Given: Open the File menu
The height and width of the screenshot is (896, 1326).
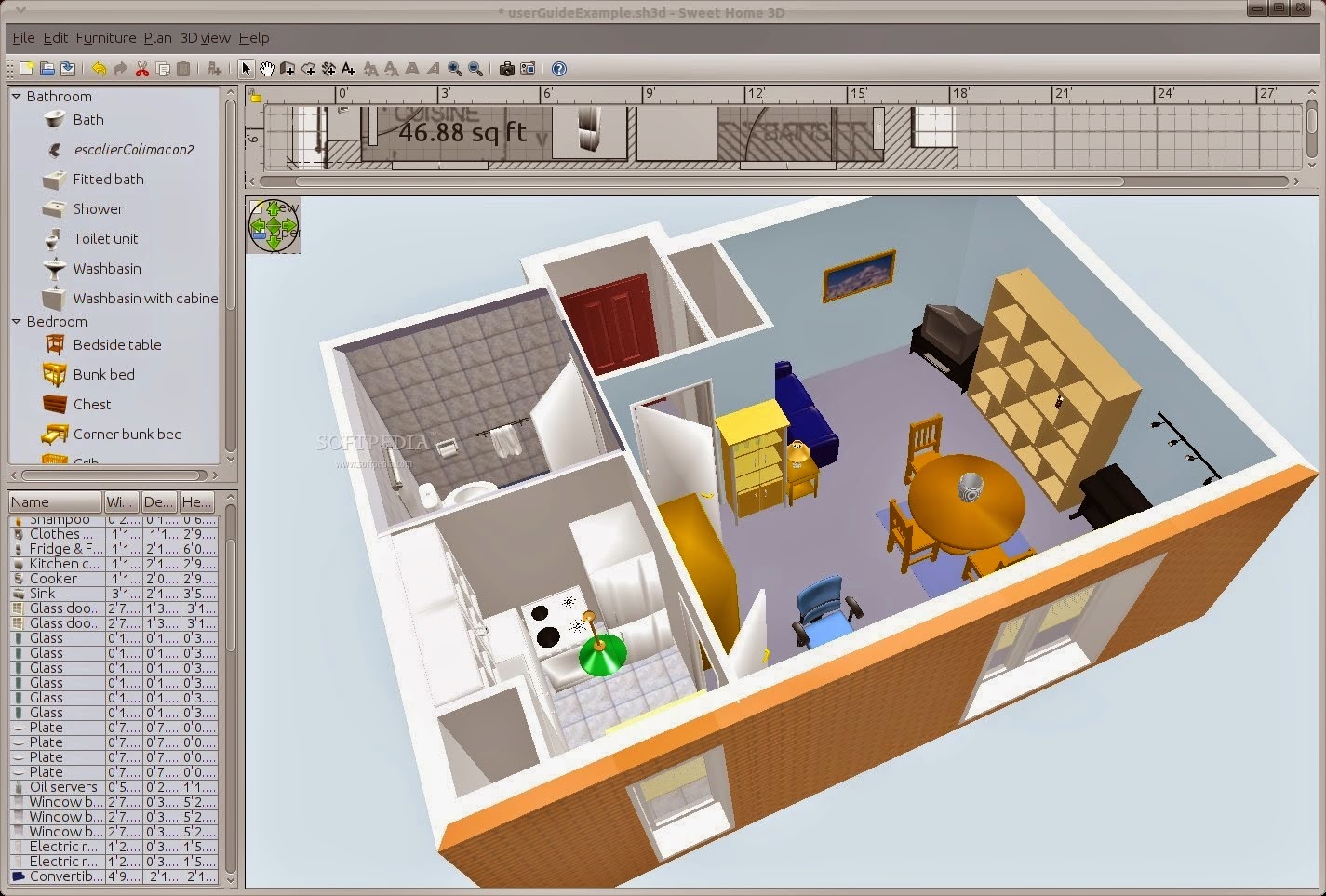Looking at the screenshot, I should (23, 38).
